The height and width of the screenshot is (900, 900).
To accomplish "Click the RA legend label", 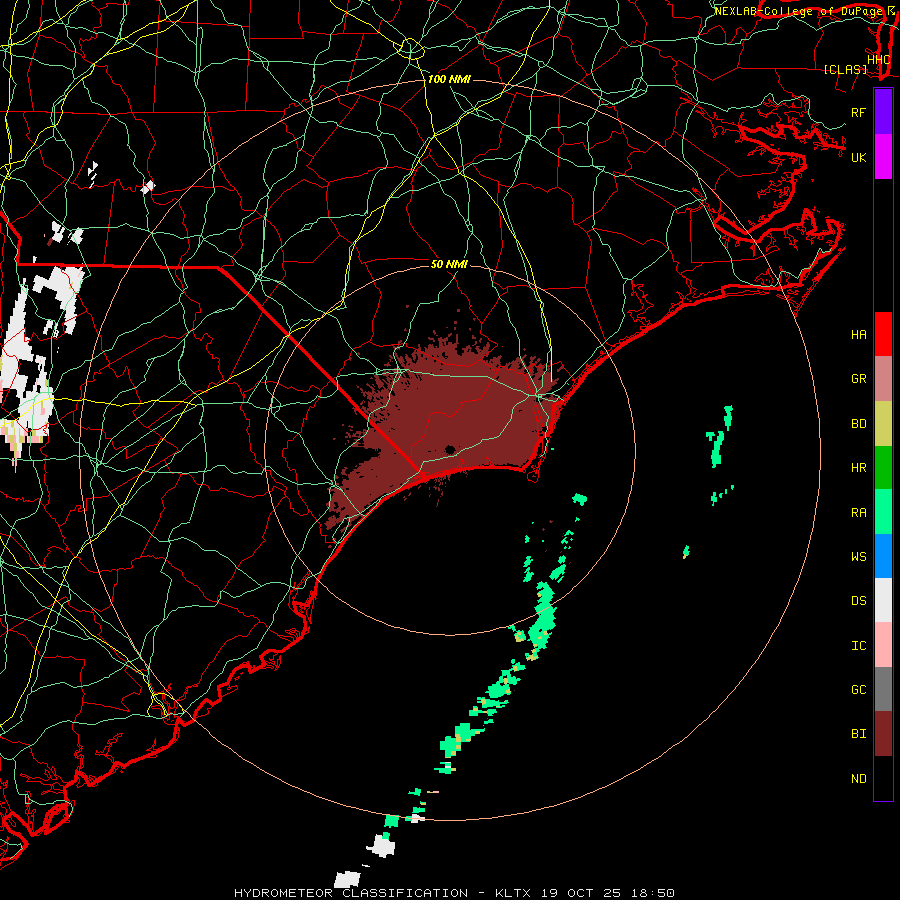I will (858, 513).
